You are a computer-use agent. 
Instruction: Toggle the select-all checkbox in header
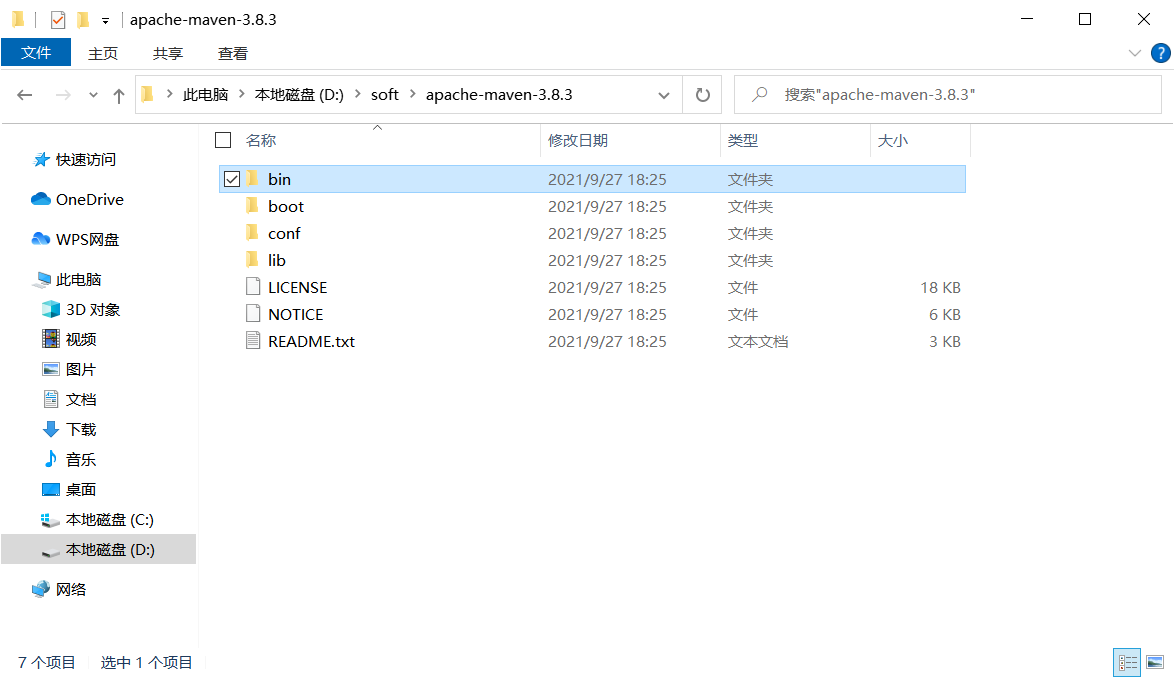[223, 140]
